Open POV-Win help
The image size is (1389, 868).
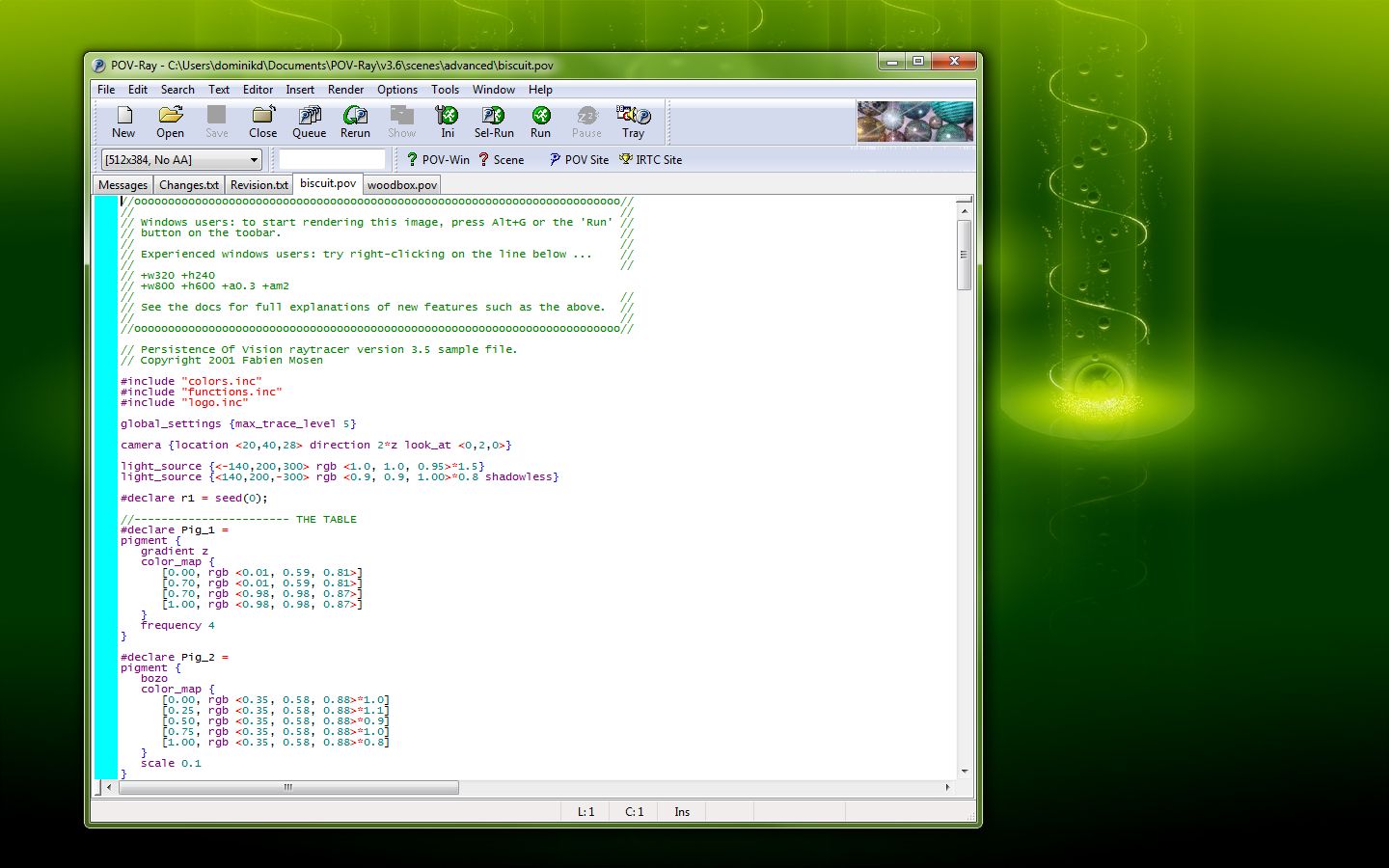click(x=438, y=159)
